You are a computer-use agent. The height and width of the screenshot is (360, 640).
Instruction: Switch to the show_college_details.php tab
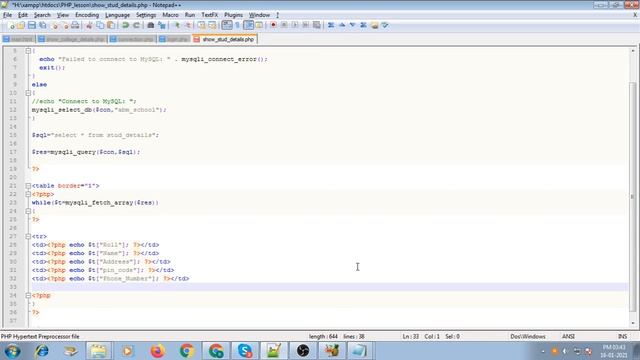(72, 39)
